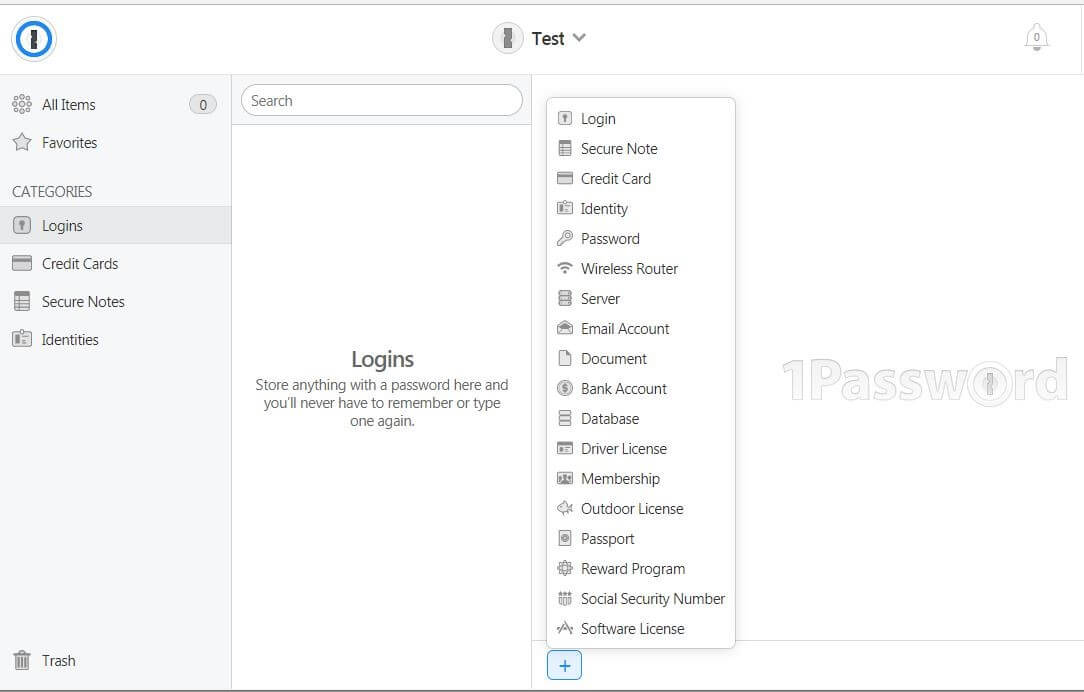
Task: Click the Software License icon
Action: coord(565,628)
